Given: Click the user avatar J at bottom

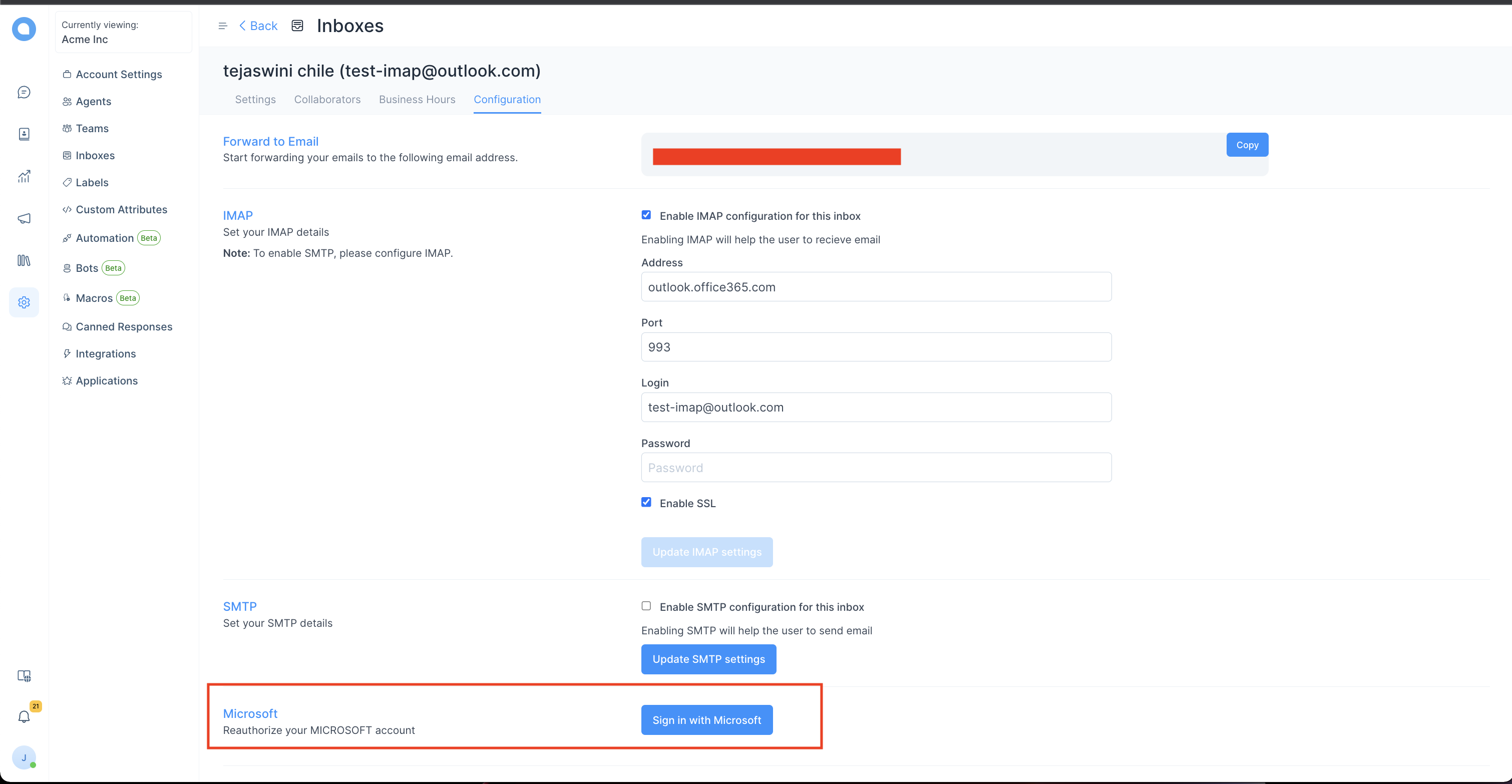Looking at the screenshot, I should [24, 757].
